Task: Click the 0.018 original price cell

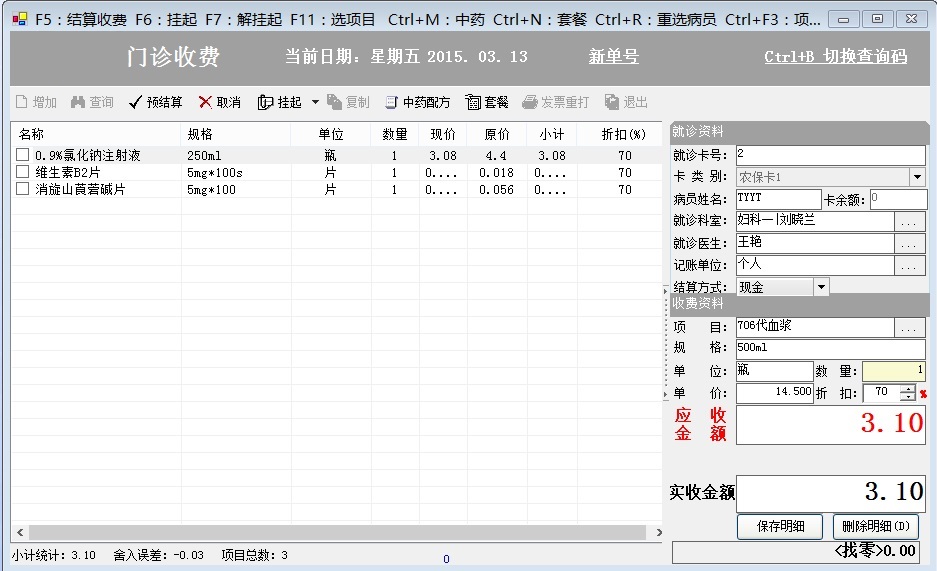Action: (496, 173)
